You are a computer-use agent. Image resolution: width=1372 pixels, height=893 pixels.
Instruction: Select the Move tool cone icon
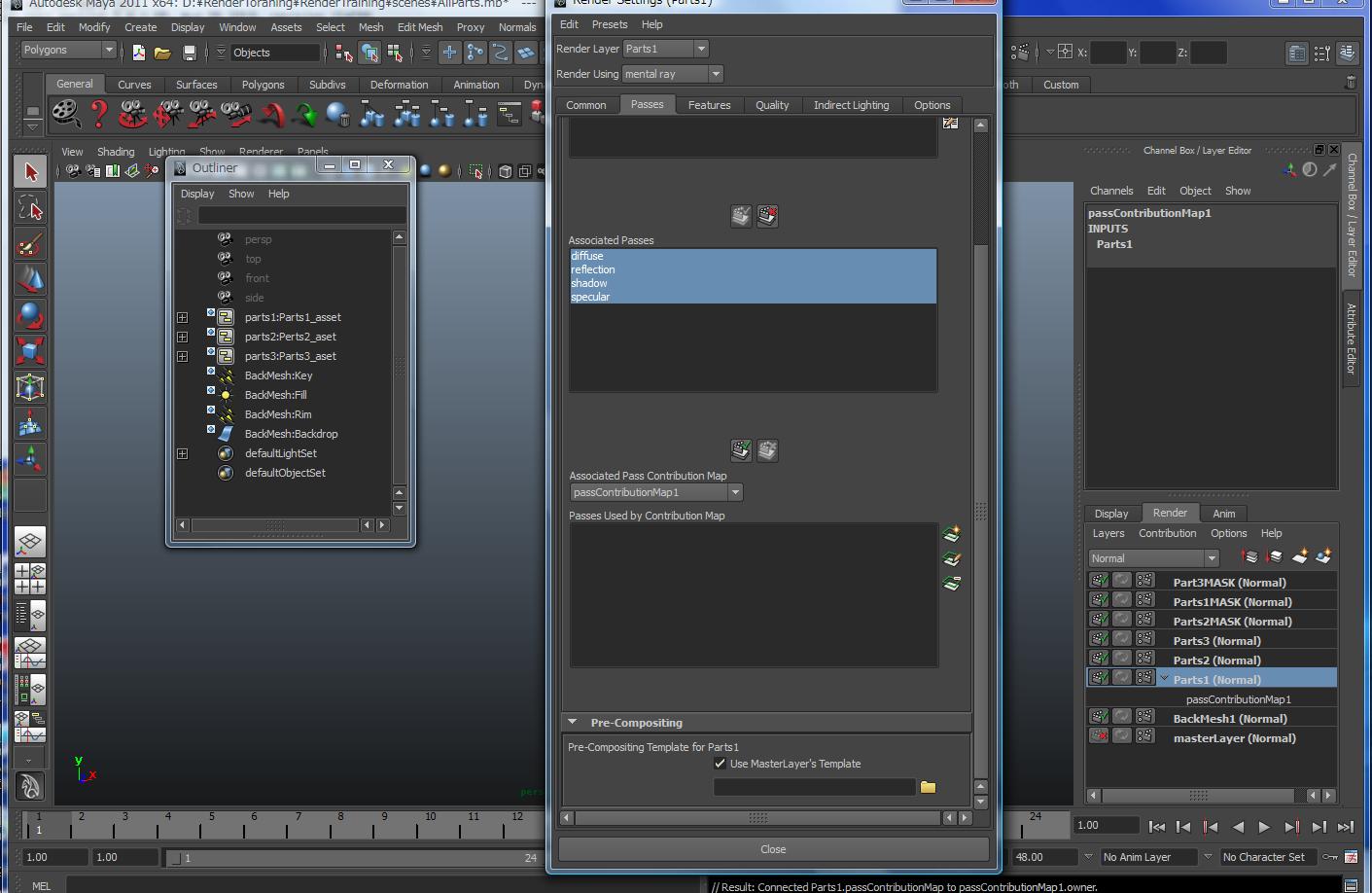[30, 280]
